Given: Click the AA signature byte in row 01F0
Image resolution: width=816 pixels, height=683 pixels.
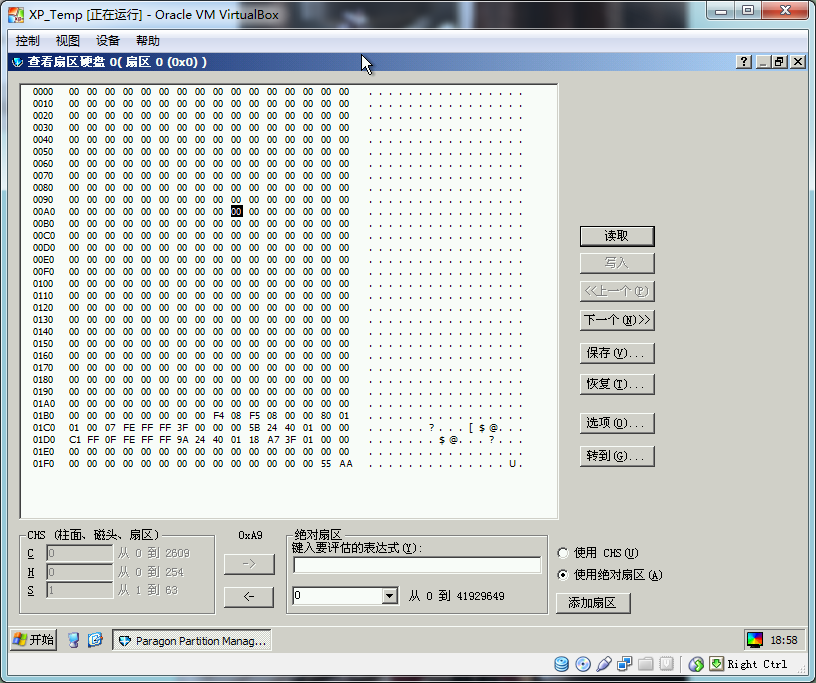Looking at the screenshot, I should pyautogui.click(x=346, y=464).
